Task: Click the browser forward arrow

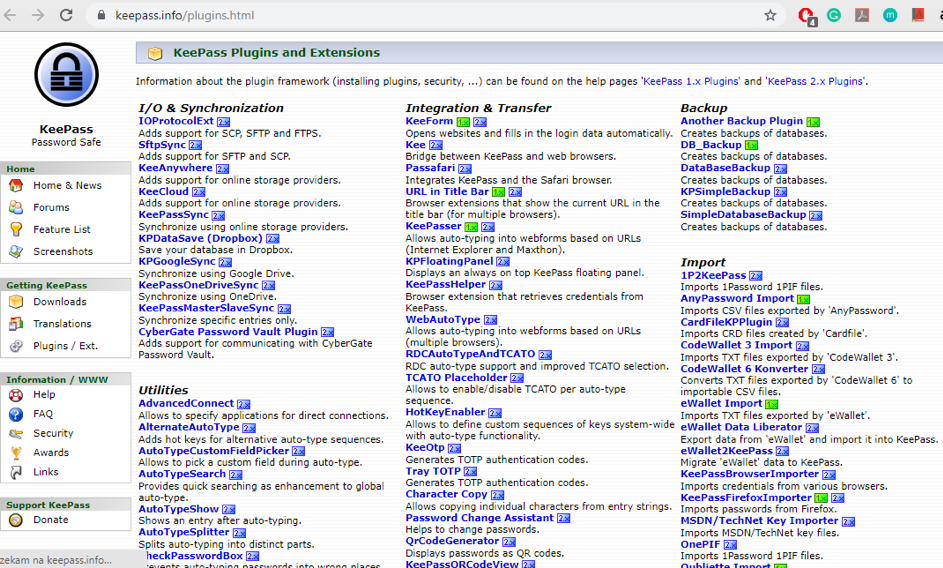Action: (38, 15)
